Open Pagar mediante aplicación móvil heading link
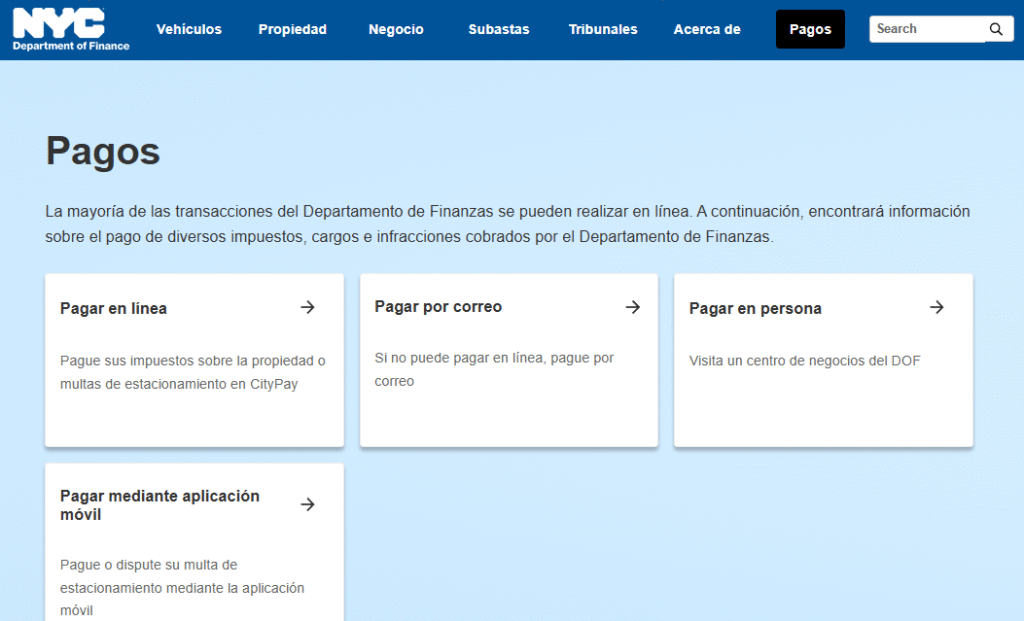Screen dimensions: 1024x621 tap(159, 505)
